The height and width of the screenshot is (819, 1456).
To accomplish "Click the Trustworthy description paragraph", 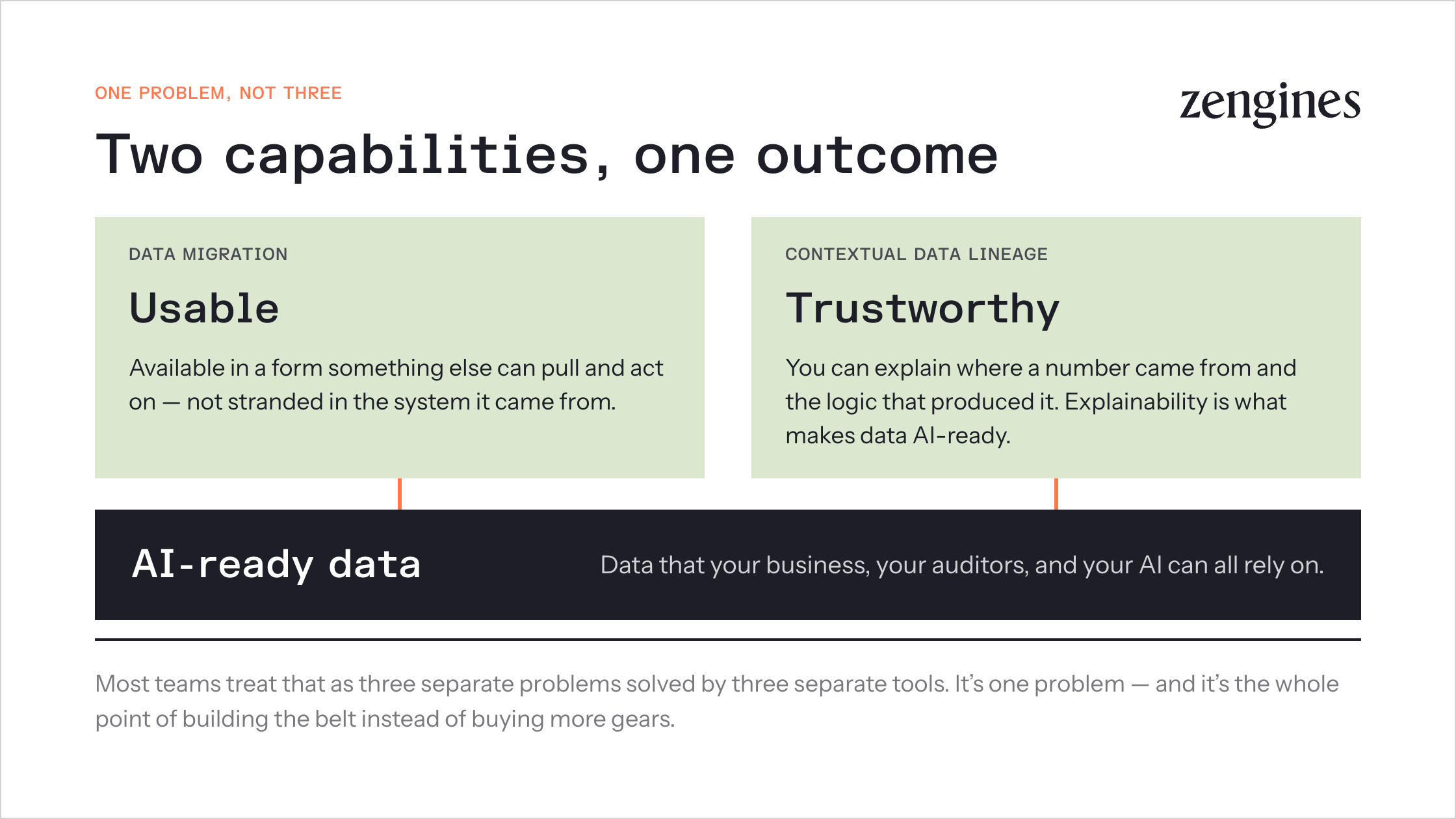I will tap(1041, 402).
